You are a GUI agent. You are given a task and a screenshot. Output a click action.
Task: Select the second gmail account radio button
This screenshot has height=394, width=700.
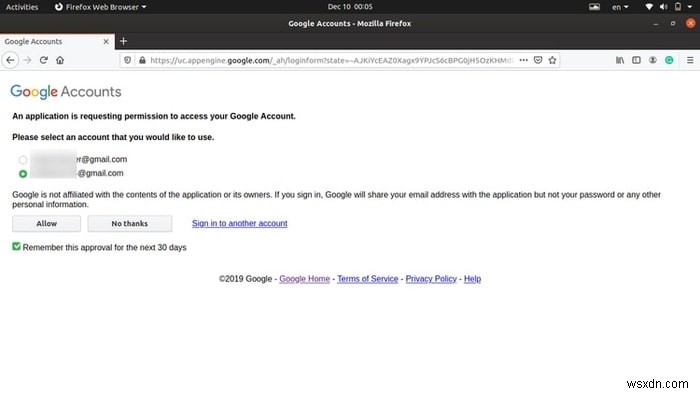[x=23, y=174]
